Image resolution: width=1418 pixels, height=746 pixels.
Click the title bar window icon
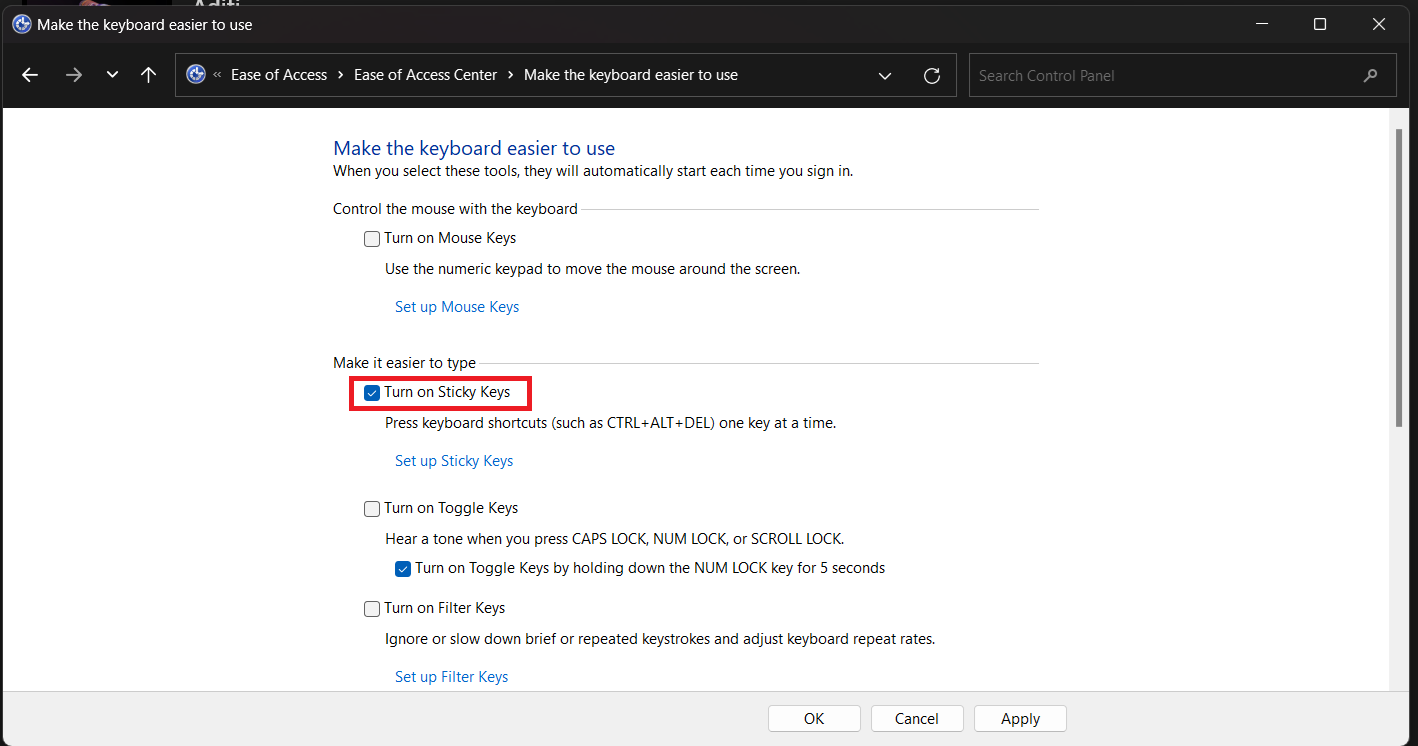[x=21, y=24]
